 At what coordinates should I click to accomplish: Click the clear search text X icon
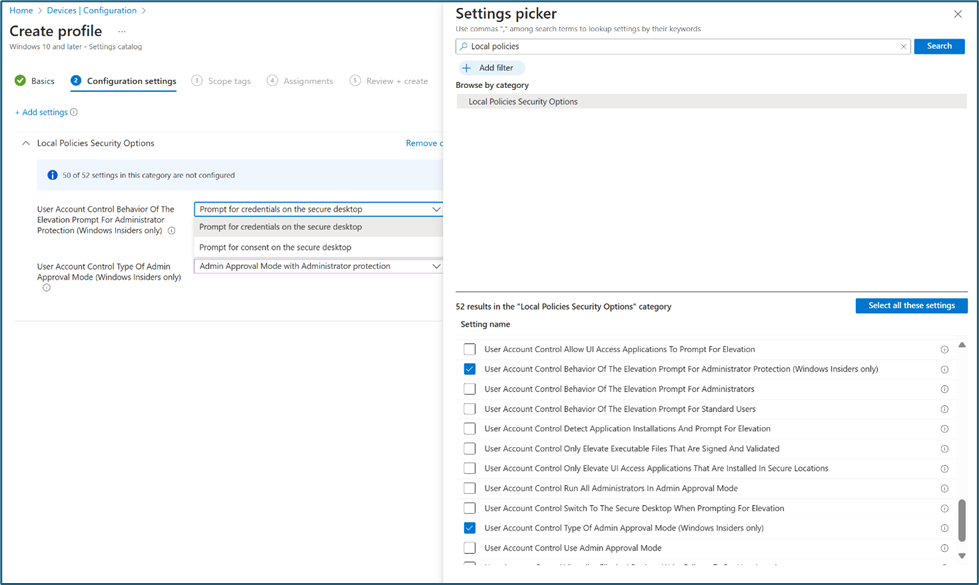[903, 46]
